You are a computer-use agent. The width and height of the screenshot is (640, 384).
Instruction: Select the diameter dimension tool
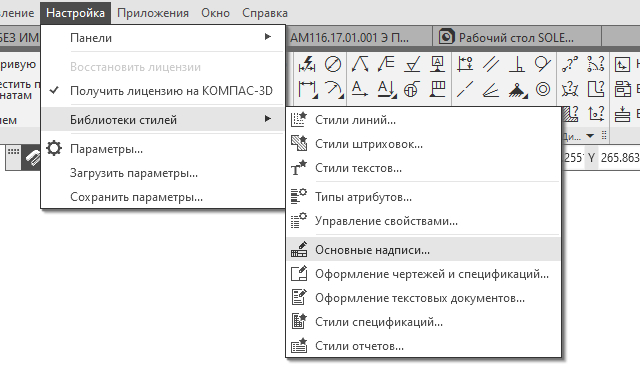click(x=333, y=64)
